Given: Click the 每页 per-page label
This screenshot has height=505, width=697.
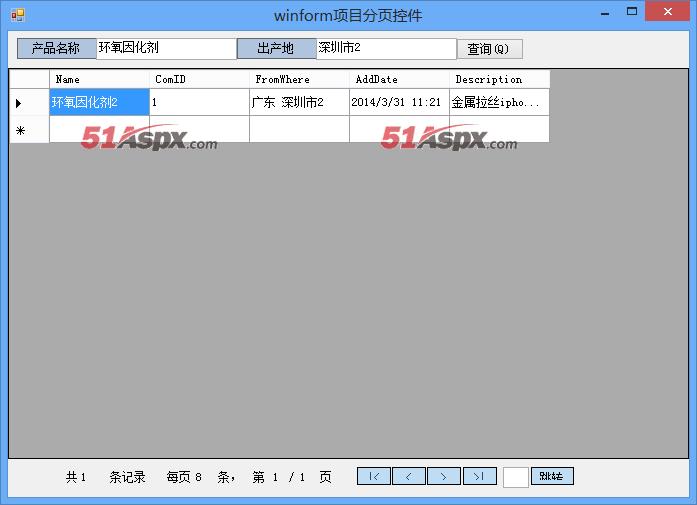Looking at the screenshot, I should pos(178,477).
